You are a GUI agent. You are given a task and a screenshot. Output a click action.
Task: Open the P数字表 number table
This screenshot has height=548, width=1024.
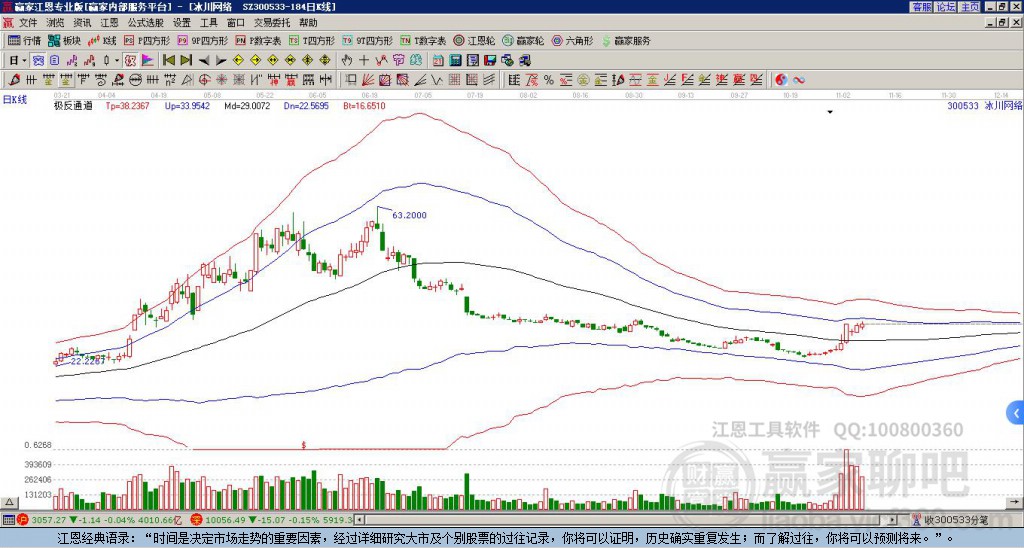click(x=258, y=40)
